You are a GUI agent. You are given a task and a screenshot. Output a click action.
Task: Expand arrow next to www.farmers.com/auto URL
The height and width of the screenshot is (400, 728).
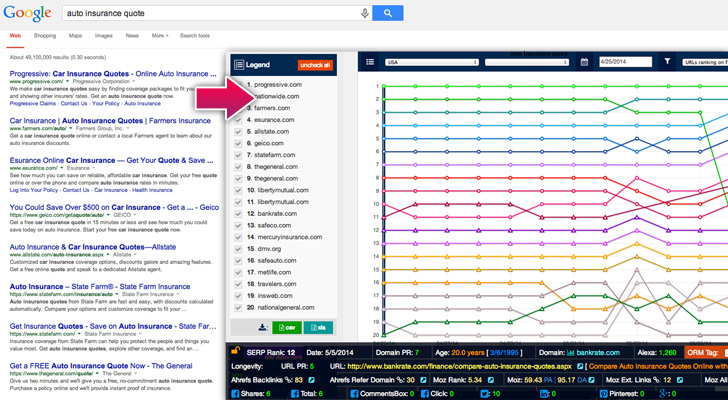70,128
